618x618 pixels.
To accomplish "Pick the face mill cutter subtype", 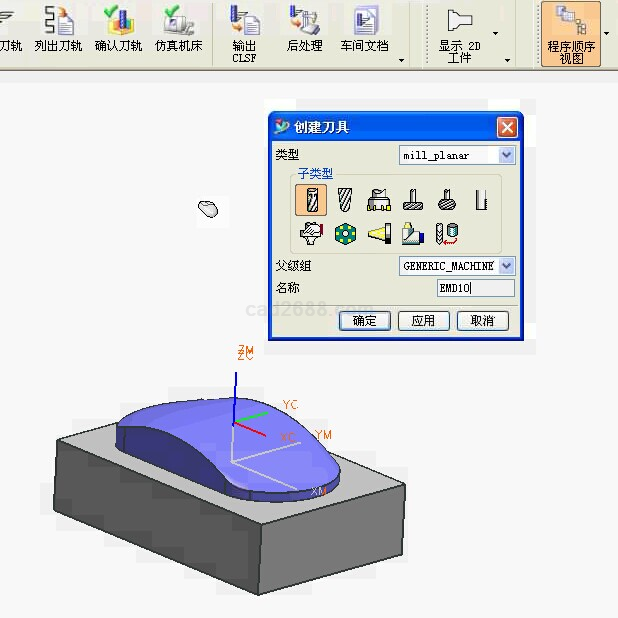I will (x=379, y=200).
